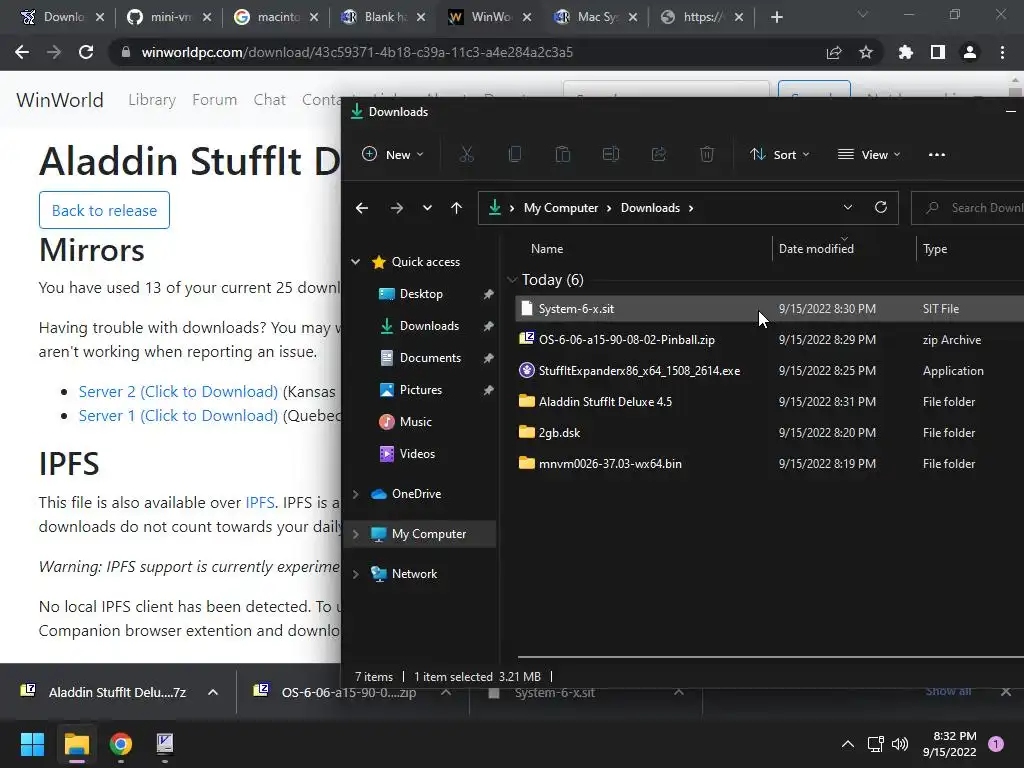Open Chrome from the taskbar
This screenshot has width=1024, height=768.
coord(121,744)
